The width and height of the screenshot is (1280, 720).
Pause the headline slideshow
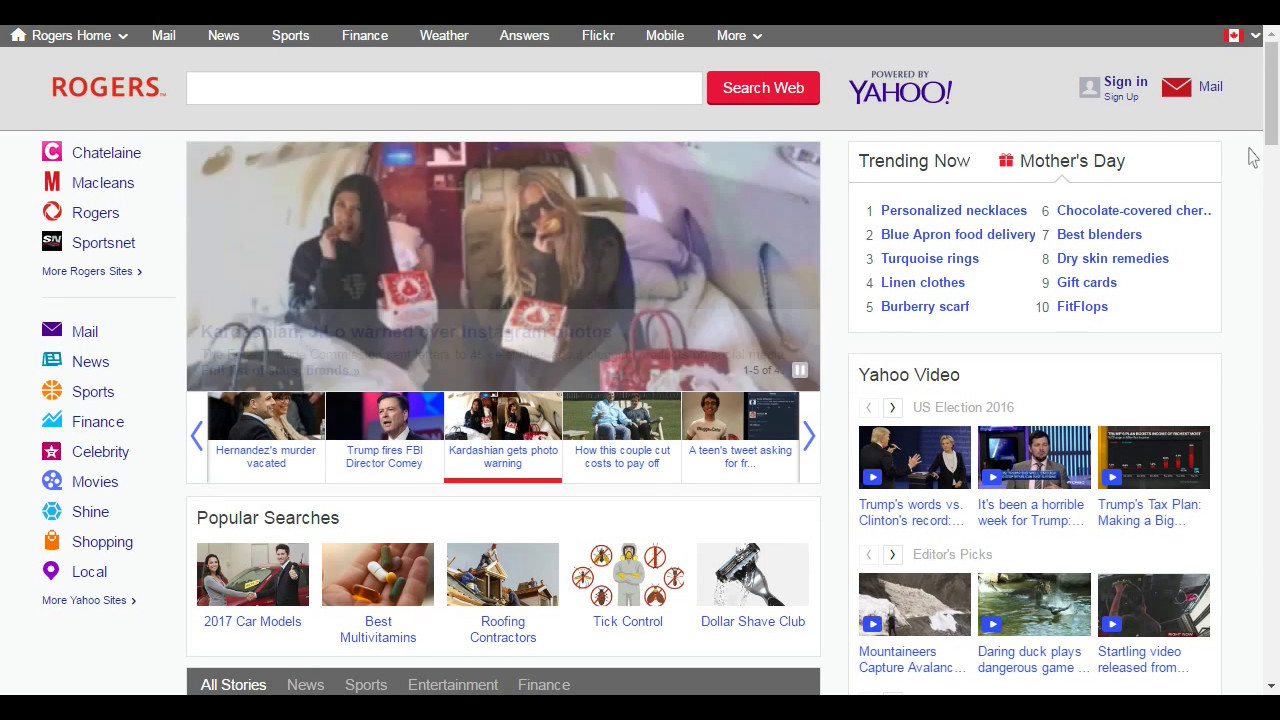point(800,370)
